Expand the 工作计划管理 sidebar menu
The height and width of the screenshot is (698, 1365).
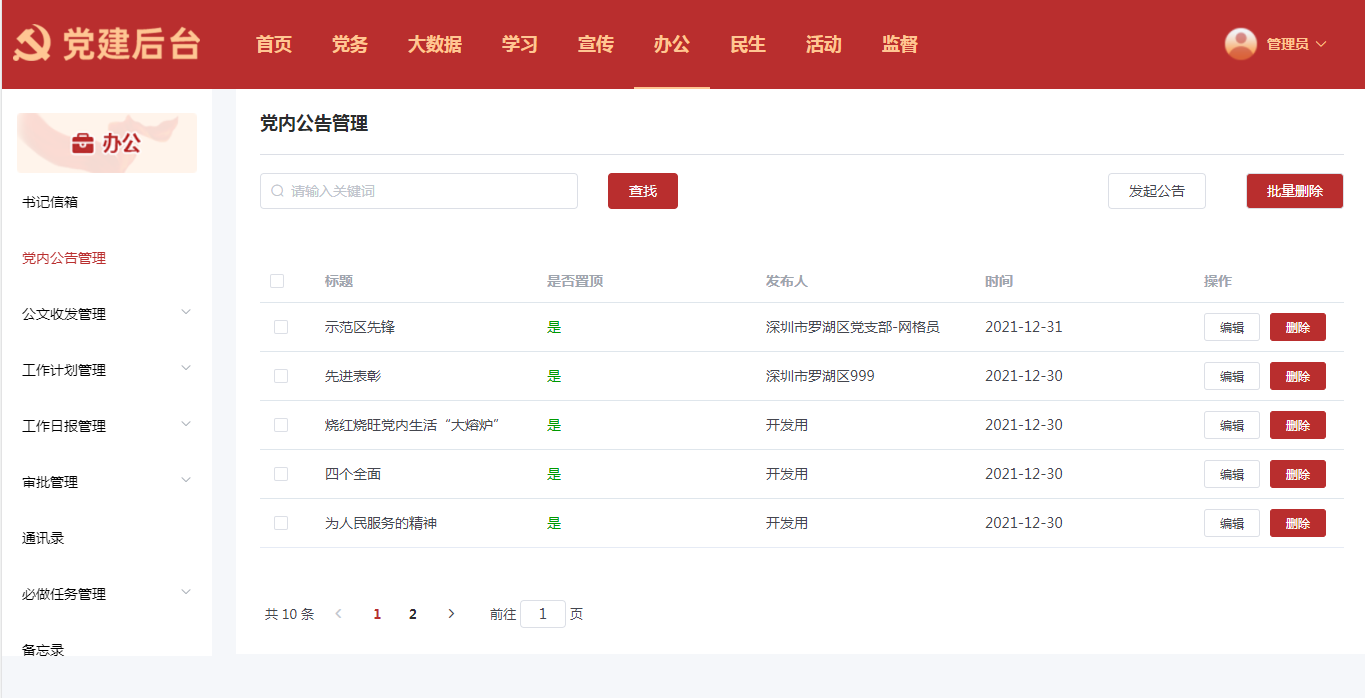click(x=186, y=369)
